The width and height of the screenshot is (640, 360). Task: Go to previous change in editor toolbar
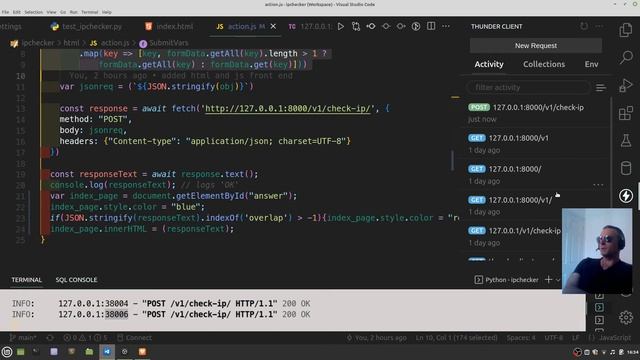click(x=371, y=27)
